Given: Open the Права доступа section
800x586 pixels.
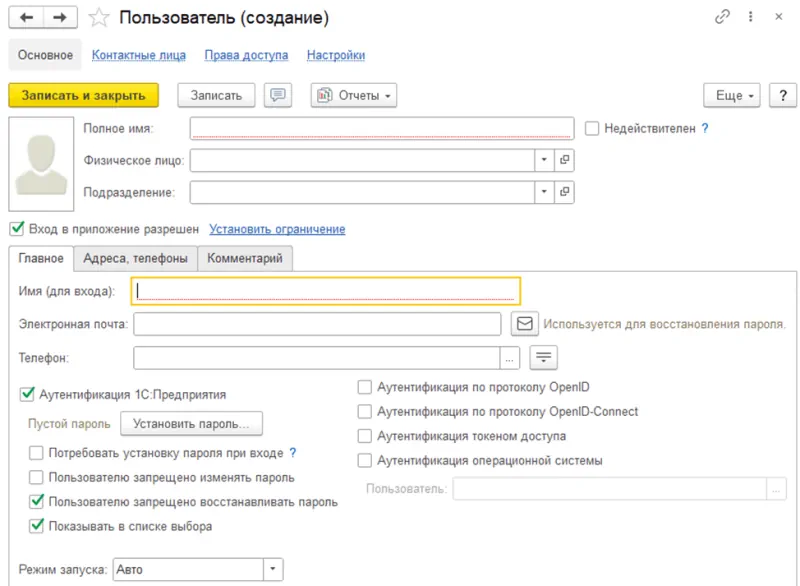Looking at the screenshot, I should pyautogui.click(x=245, y=55).
